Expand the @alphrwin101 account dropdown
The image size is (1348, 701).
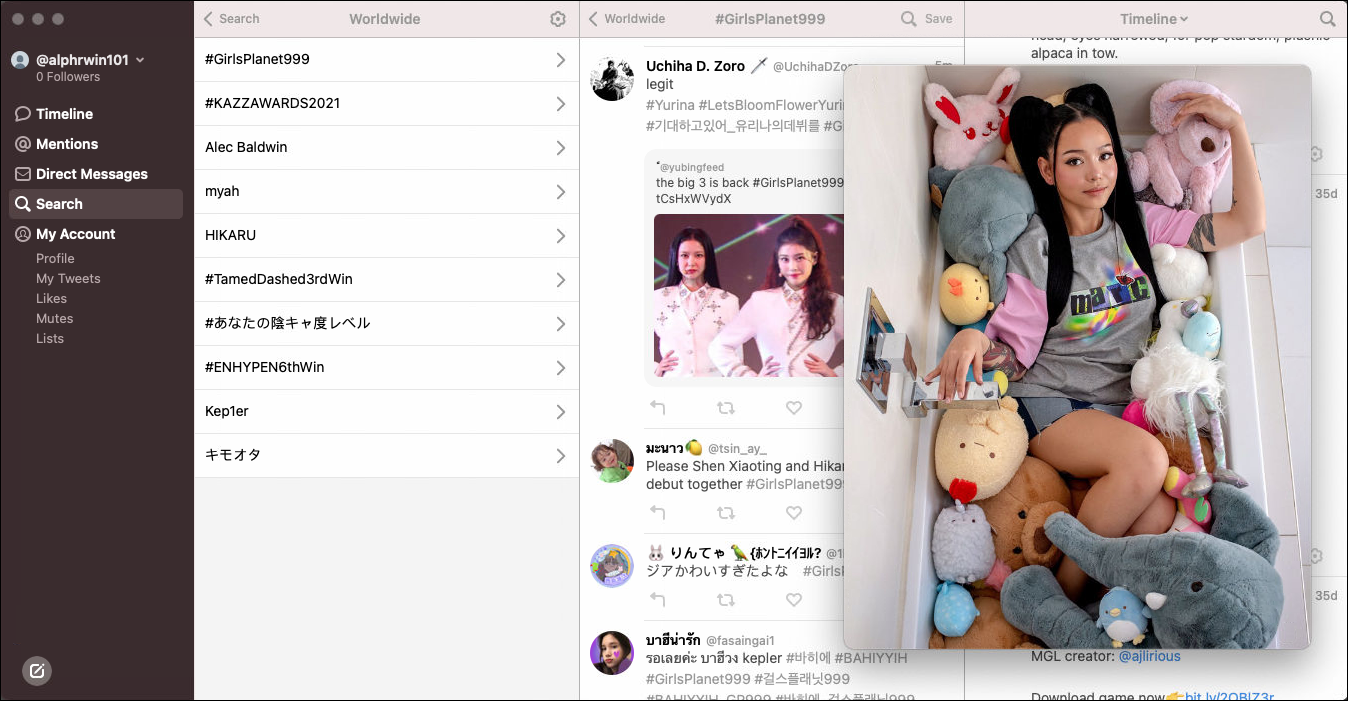(x=140, y=60)
